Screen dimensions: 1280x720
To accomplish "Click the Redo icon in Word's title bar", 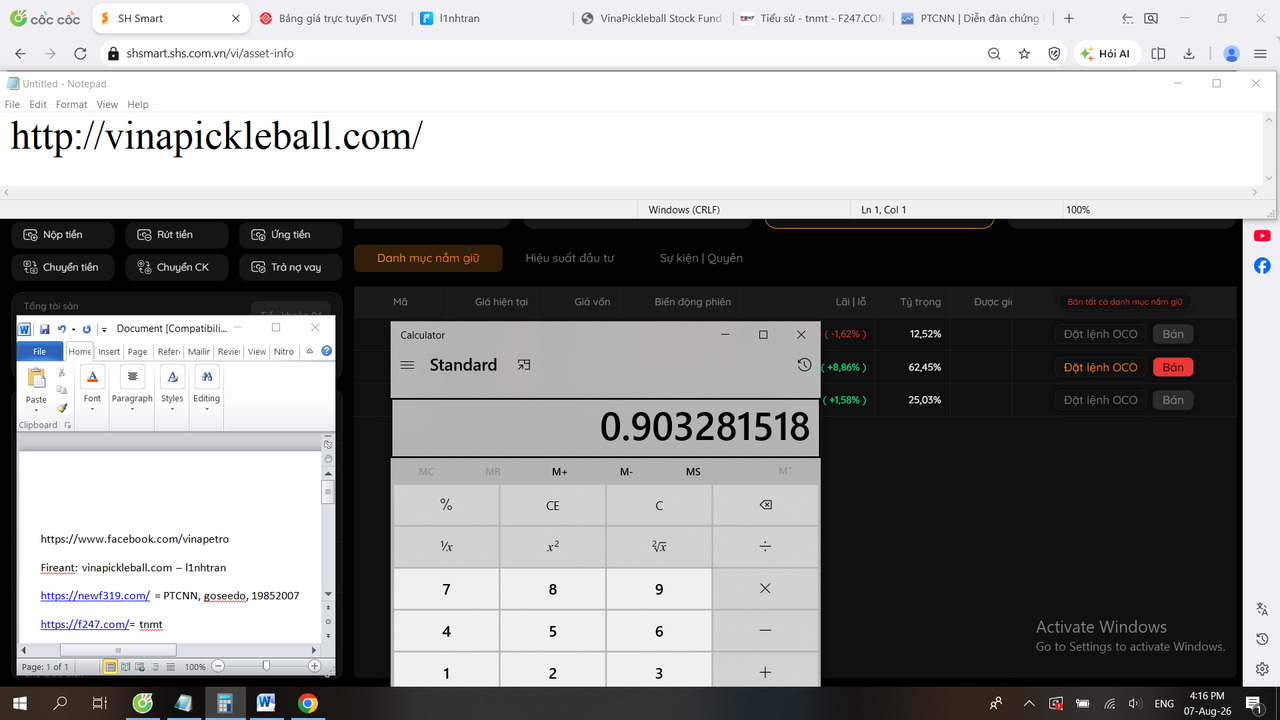I will (87, 329).
